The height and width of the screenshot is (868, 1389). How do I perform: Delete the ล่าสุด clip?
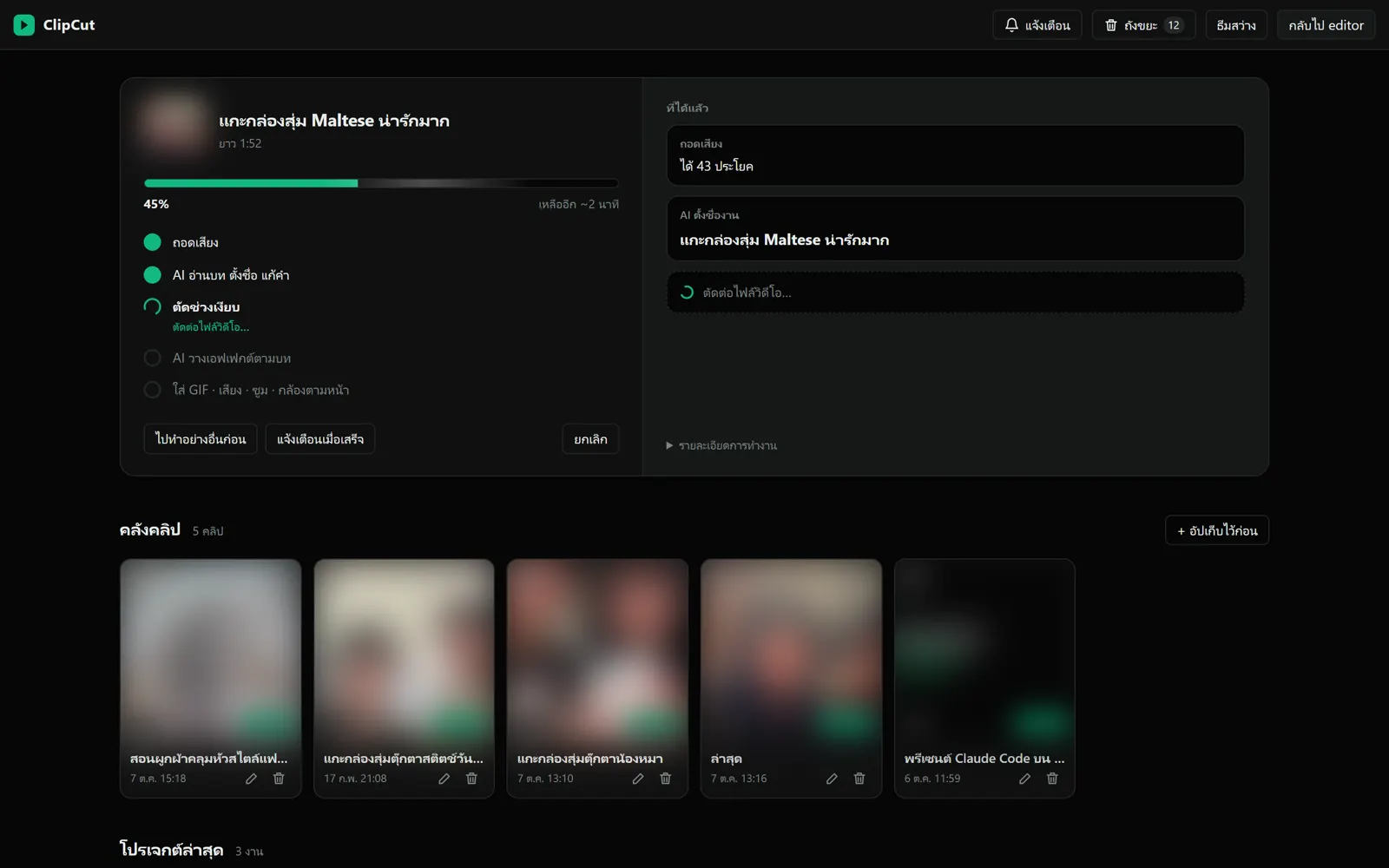[859, 779]
